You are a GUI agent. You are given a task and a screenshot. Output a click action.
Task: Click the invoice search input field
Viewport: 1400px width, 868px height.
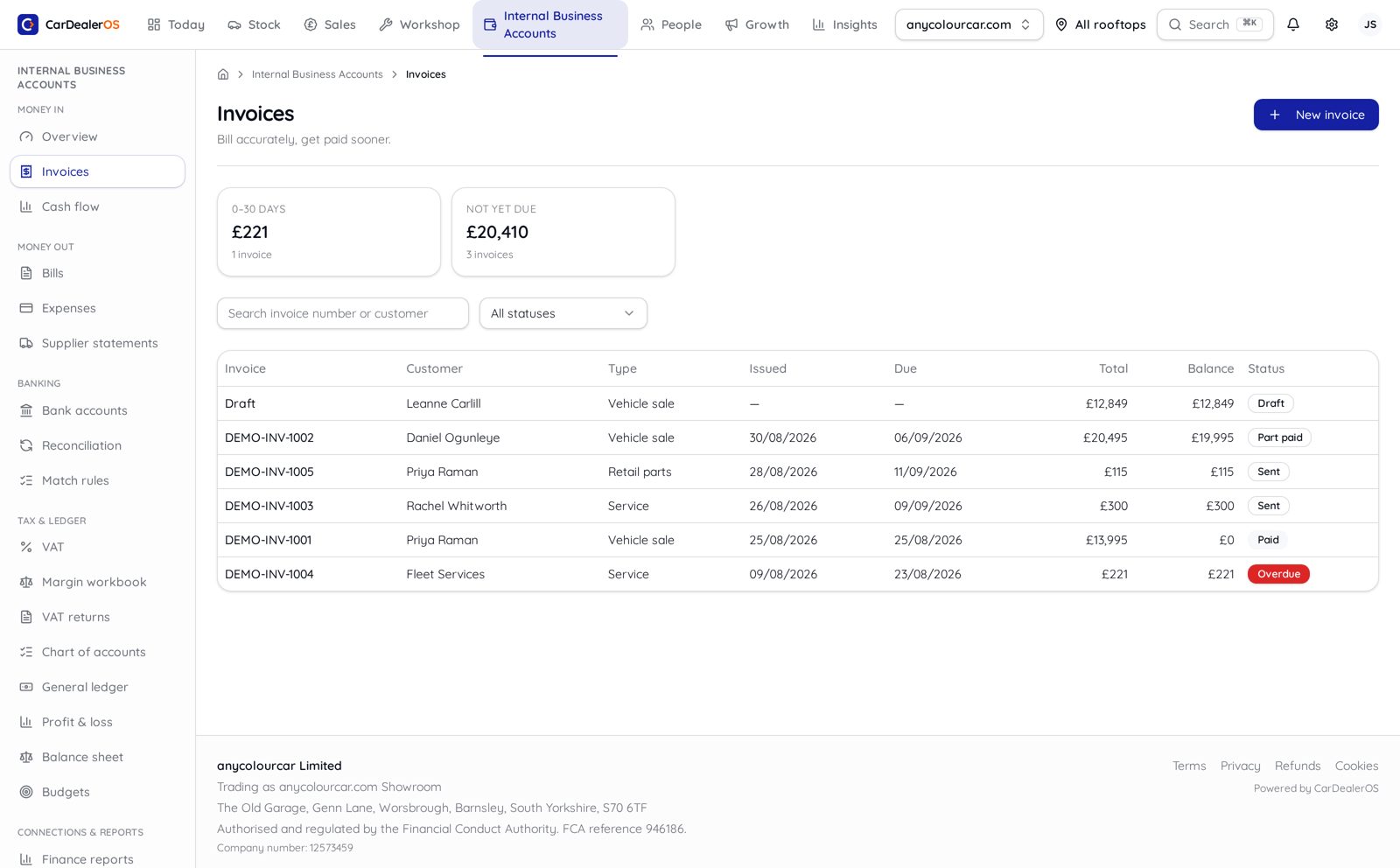pyautogui.click(x=343, y=313)
